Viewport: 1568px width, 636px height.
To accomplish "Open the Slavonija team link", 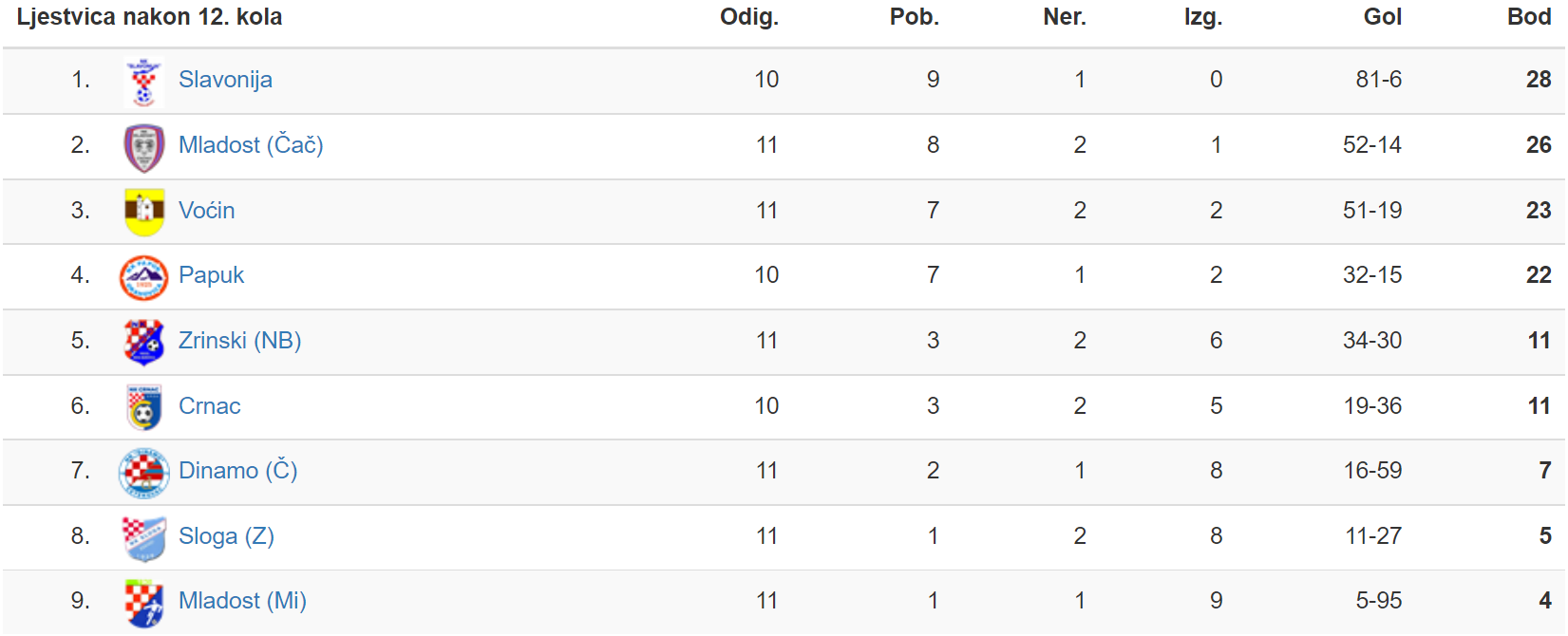I will click(225, 80).
